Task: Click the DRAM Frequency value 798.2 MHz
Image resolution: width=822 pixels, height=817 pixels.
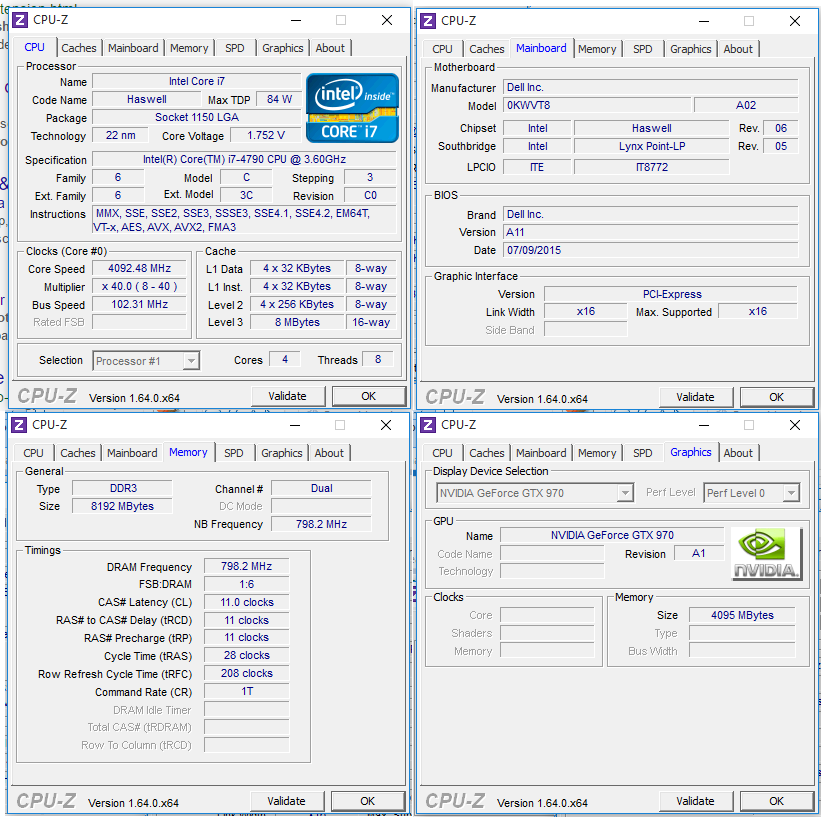Action: (246, 566)
